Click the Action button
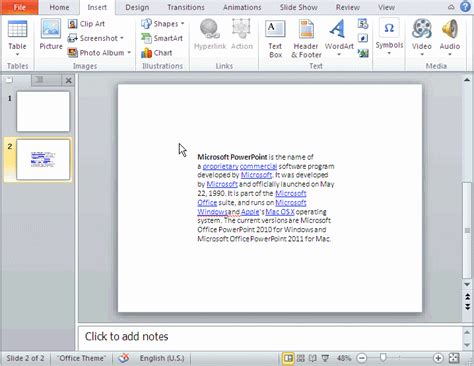Screen dimensions: 474x366 (242, 35)
